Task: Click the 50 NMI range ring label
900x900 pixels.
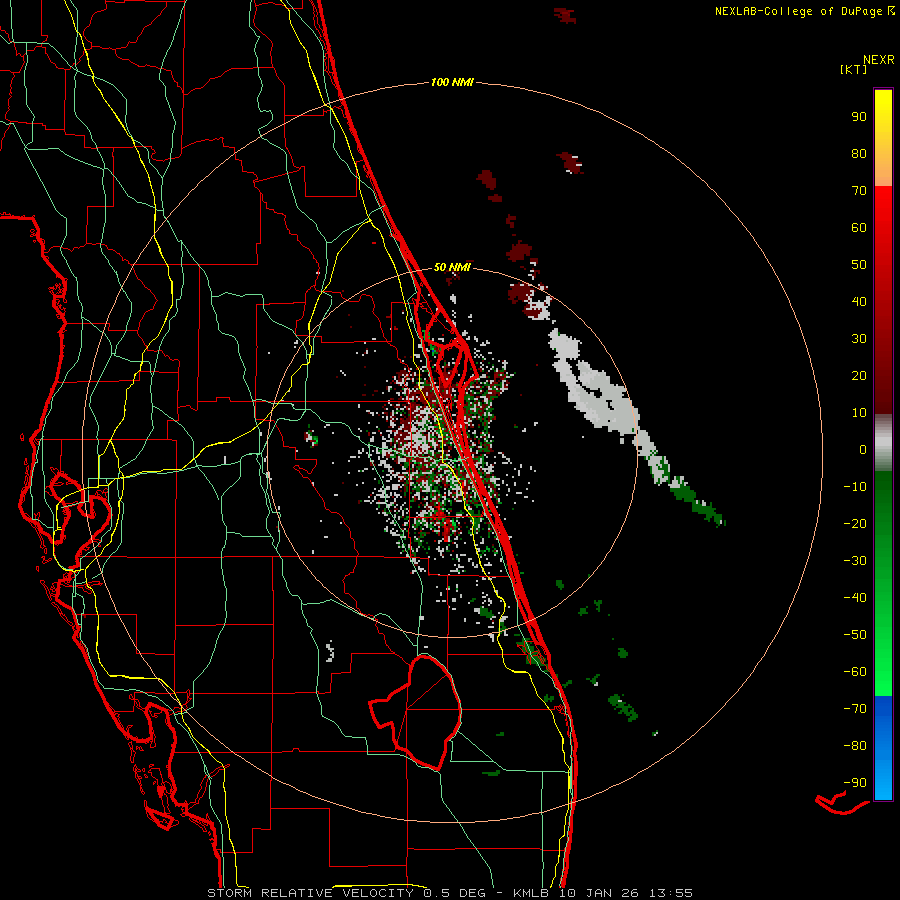Action: coord(452,267)
